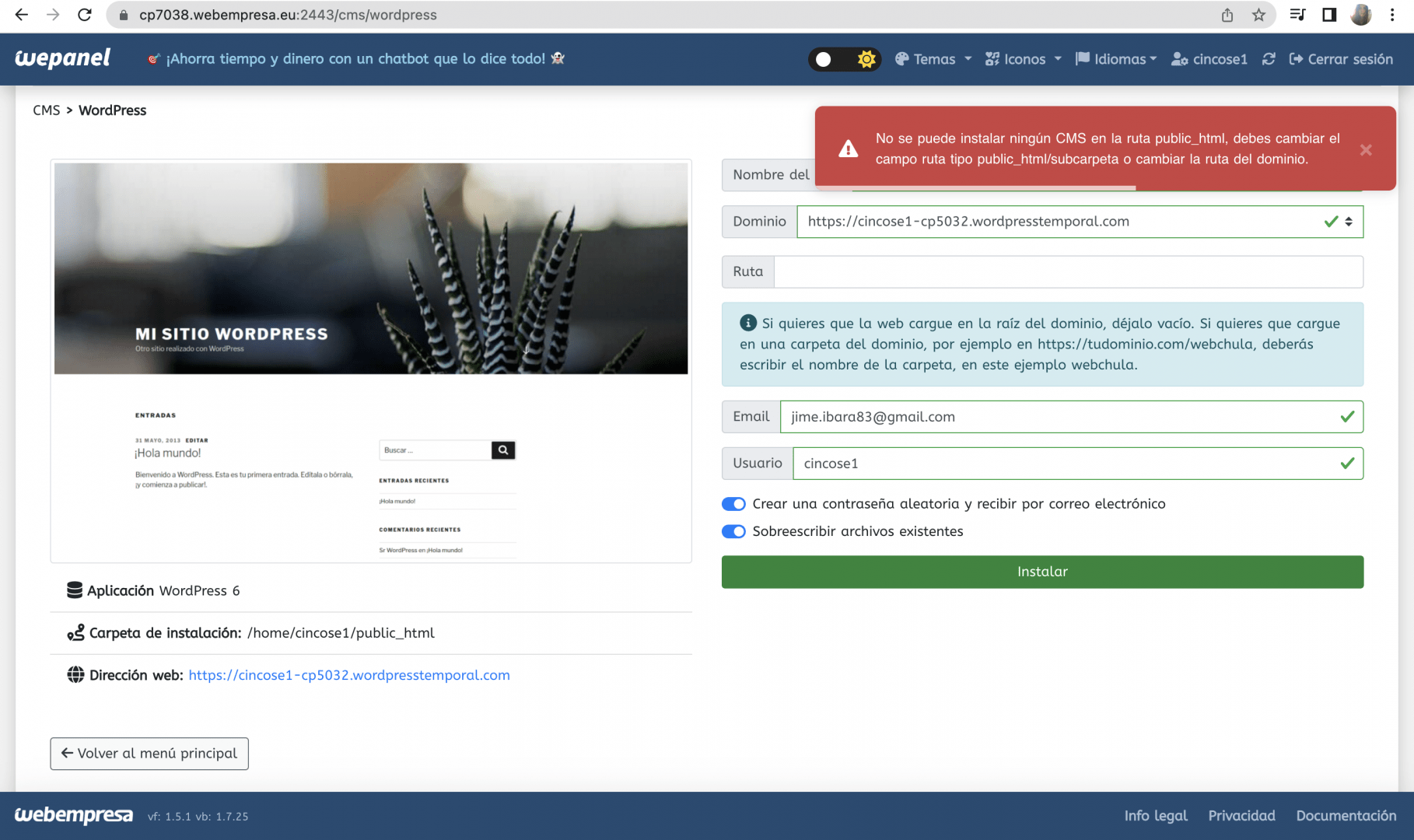This screenshot has width=1414, height=840.
Task: Toggle random password creation switch
Action: click(x=733, y=504)
